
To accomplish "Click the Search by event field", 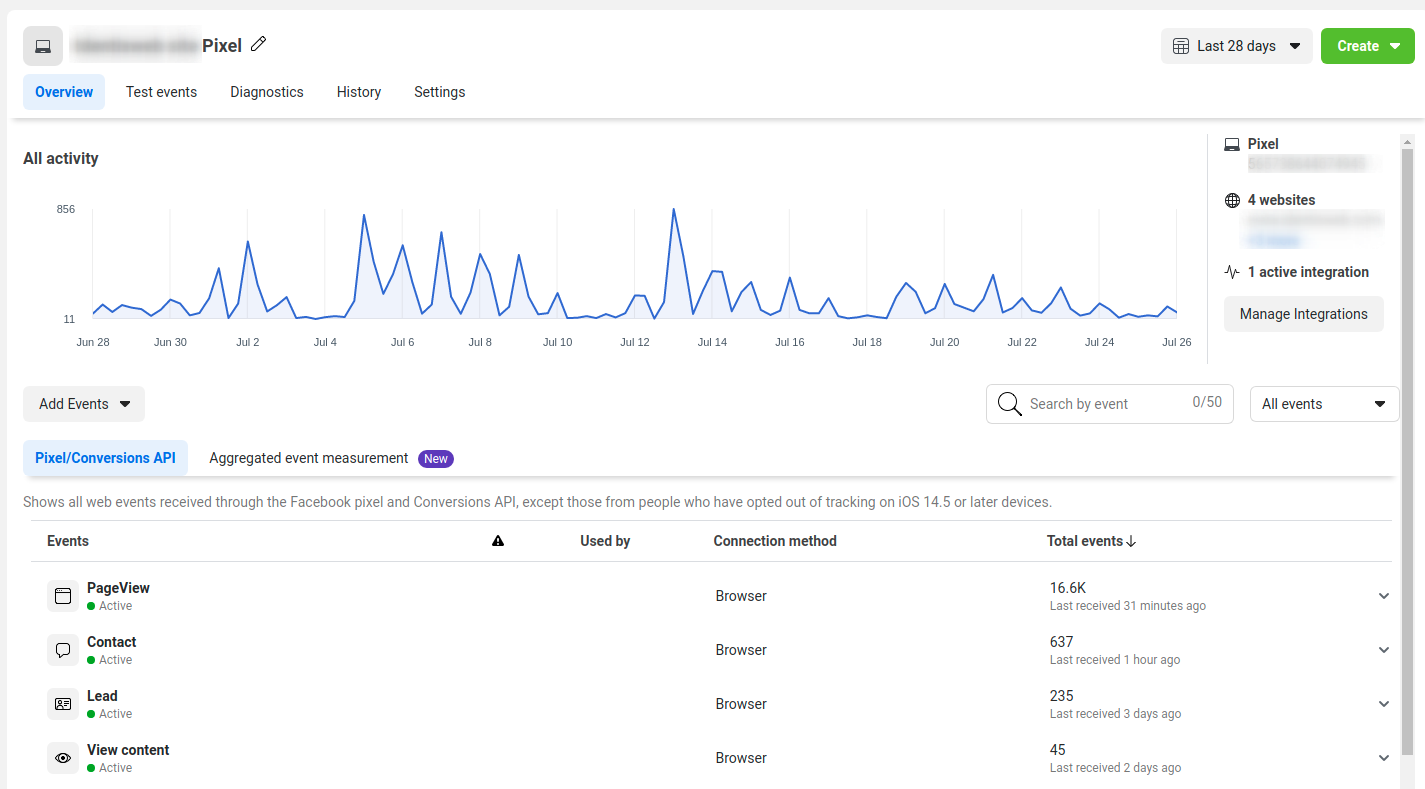I will (1110, 404).
